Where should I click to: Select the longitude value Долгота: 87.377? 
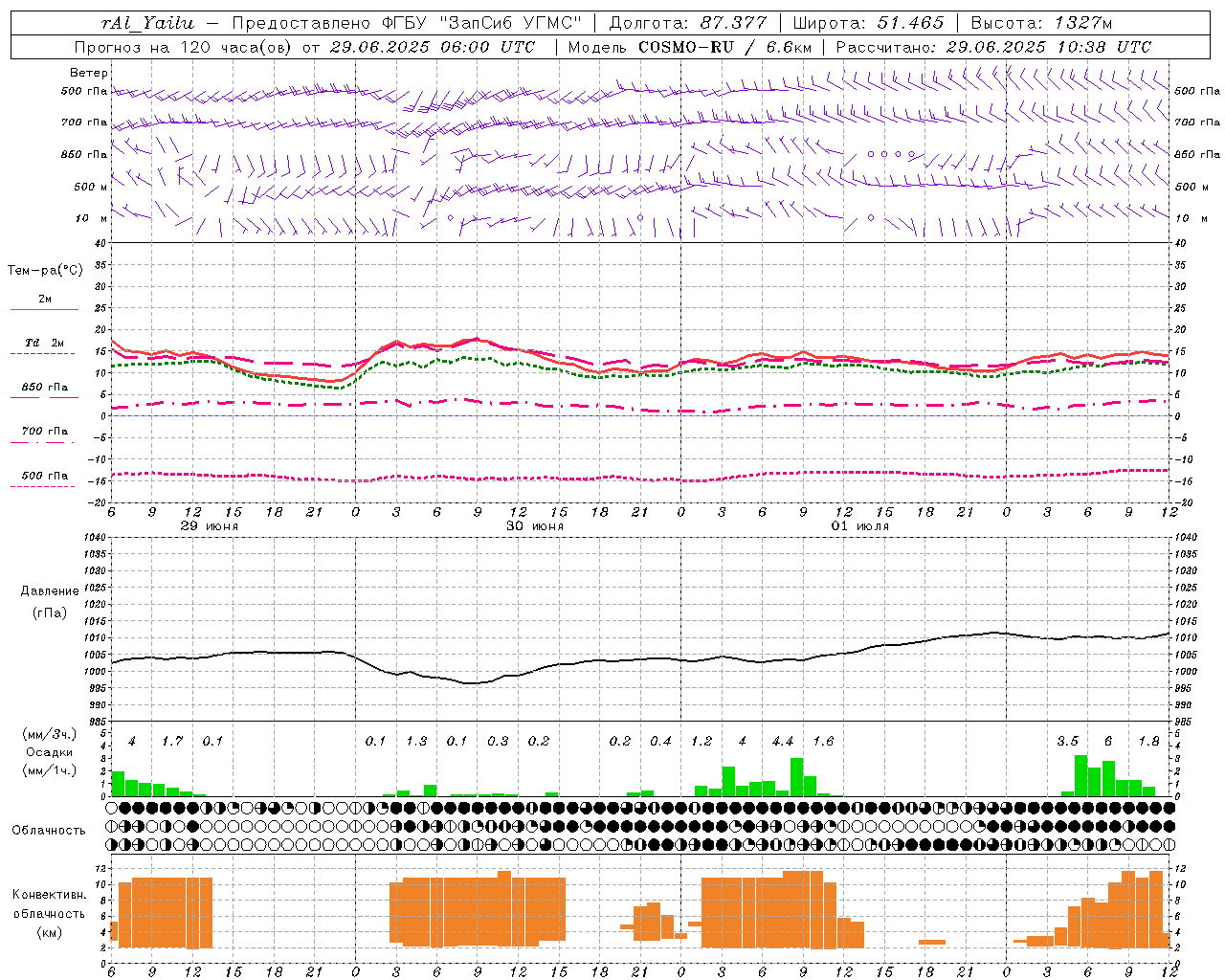click(x=688, y=23)
